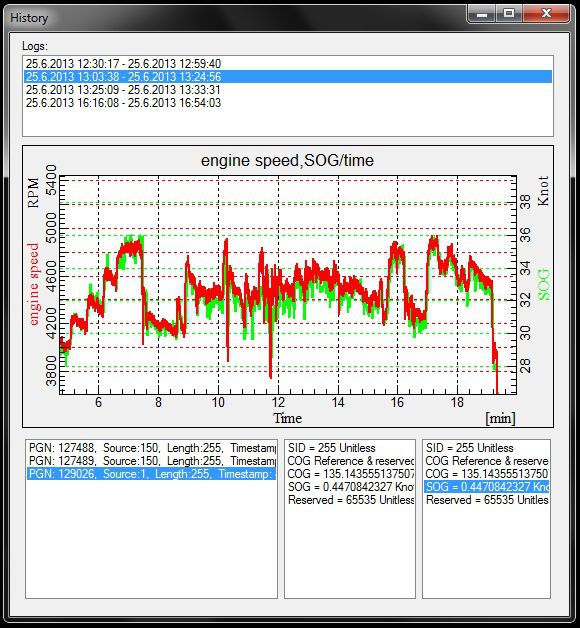
Task: Choose Reserved = 65535 in right list
Action: tap(486, 500)
